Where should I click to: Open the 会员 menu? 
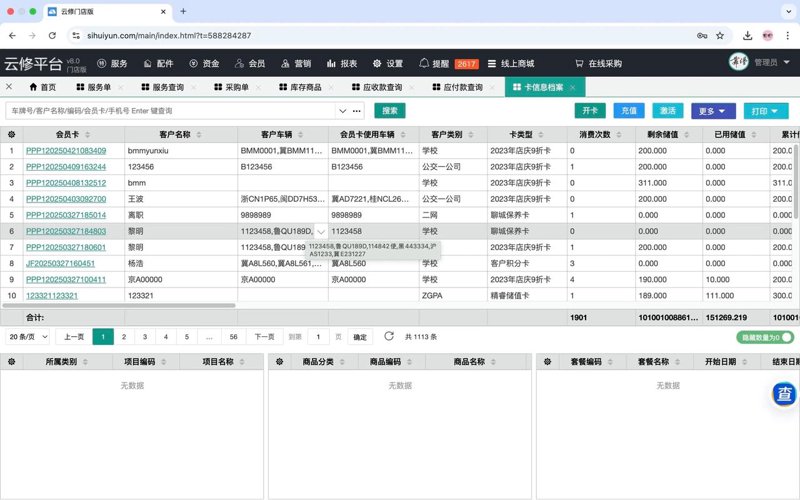[x=250, y=63]
